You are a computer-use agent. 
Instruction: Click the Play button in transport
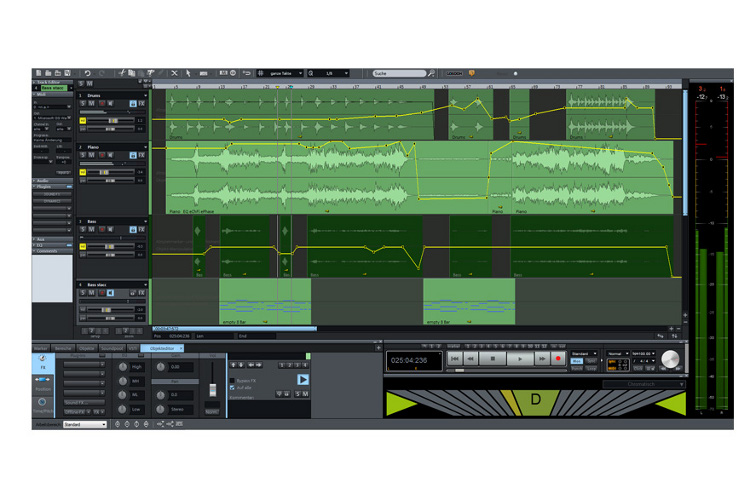click(519, 358)
